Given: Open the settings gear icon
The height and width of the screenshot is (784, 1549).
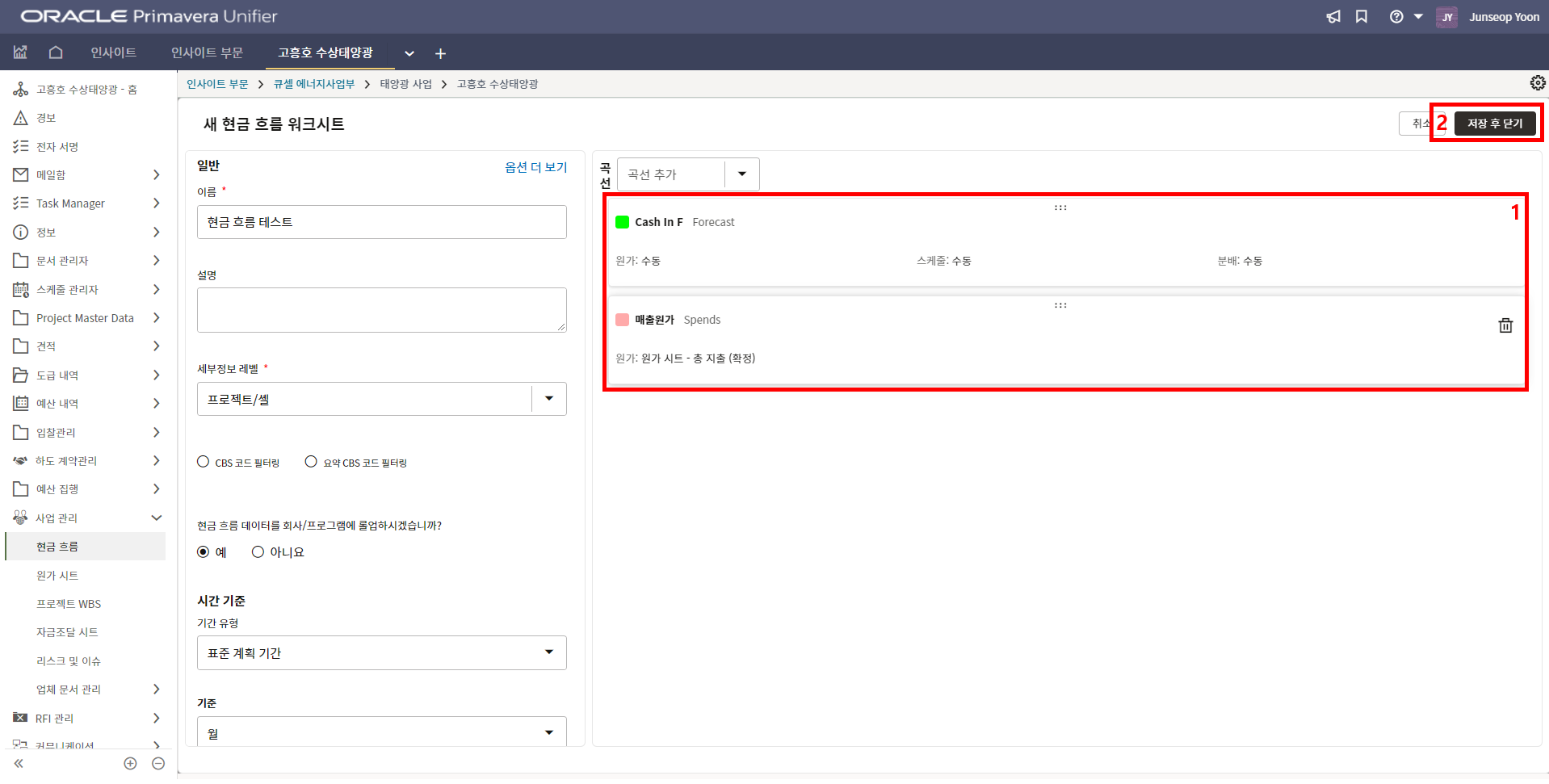Looking at the screenshot, I should pos(1538,83).
